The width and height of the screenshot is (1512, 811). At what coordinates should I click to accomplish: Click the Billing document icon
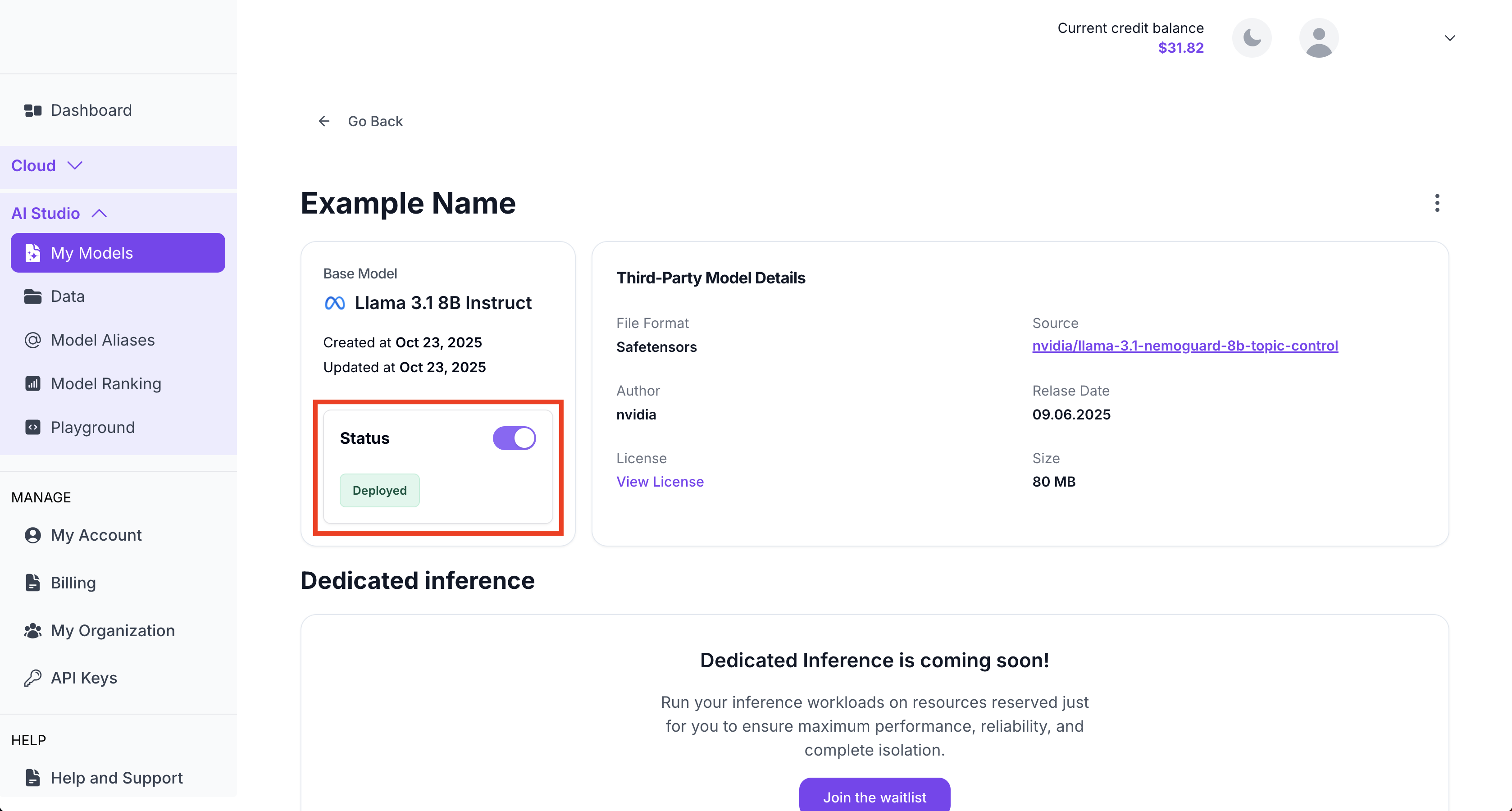[x=33, y=583]
